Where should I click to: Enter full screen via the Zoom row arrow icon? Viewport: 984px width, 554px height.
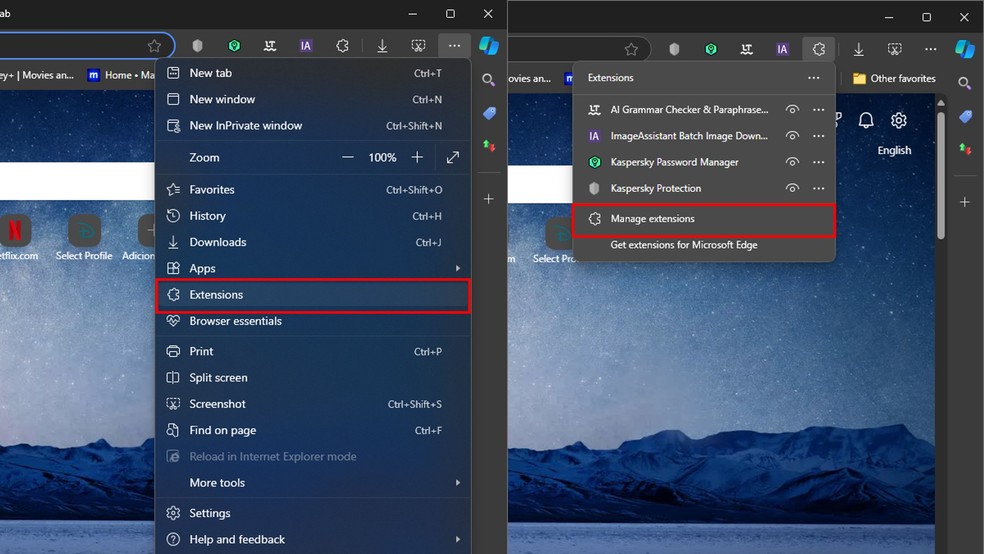(453, 157)
